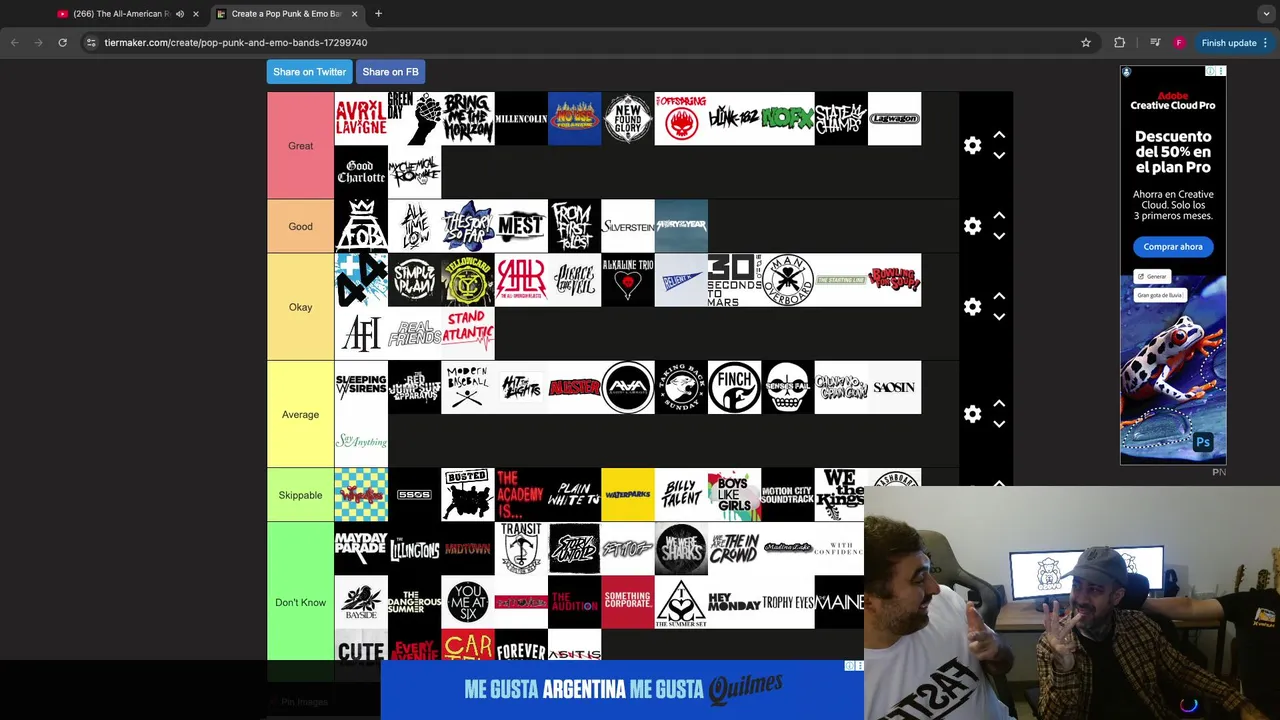The height and width of the screenshot is (720, 1280).
Task: Select Billy Talent tile
Action: pyautogui.click(x=681, y=494)
